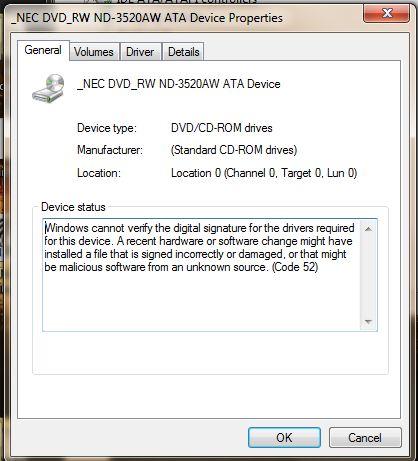Click the dialog title bar text
The image size is (418, 461).
click(147, 18)
